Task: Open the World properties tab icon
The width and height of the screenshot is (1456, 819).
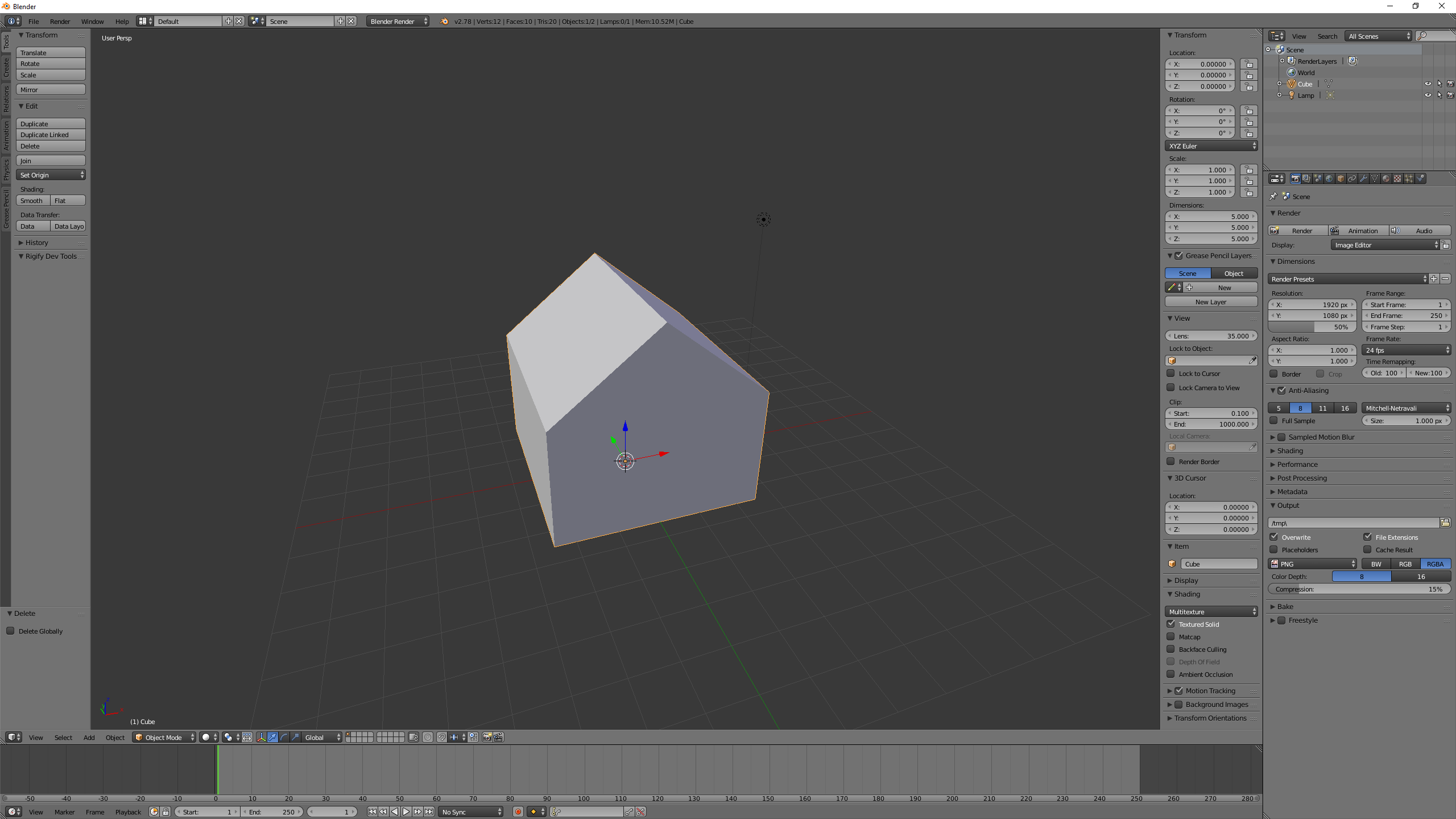Action: tap(1329, 179)
